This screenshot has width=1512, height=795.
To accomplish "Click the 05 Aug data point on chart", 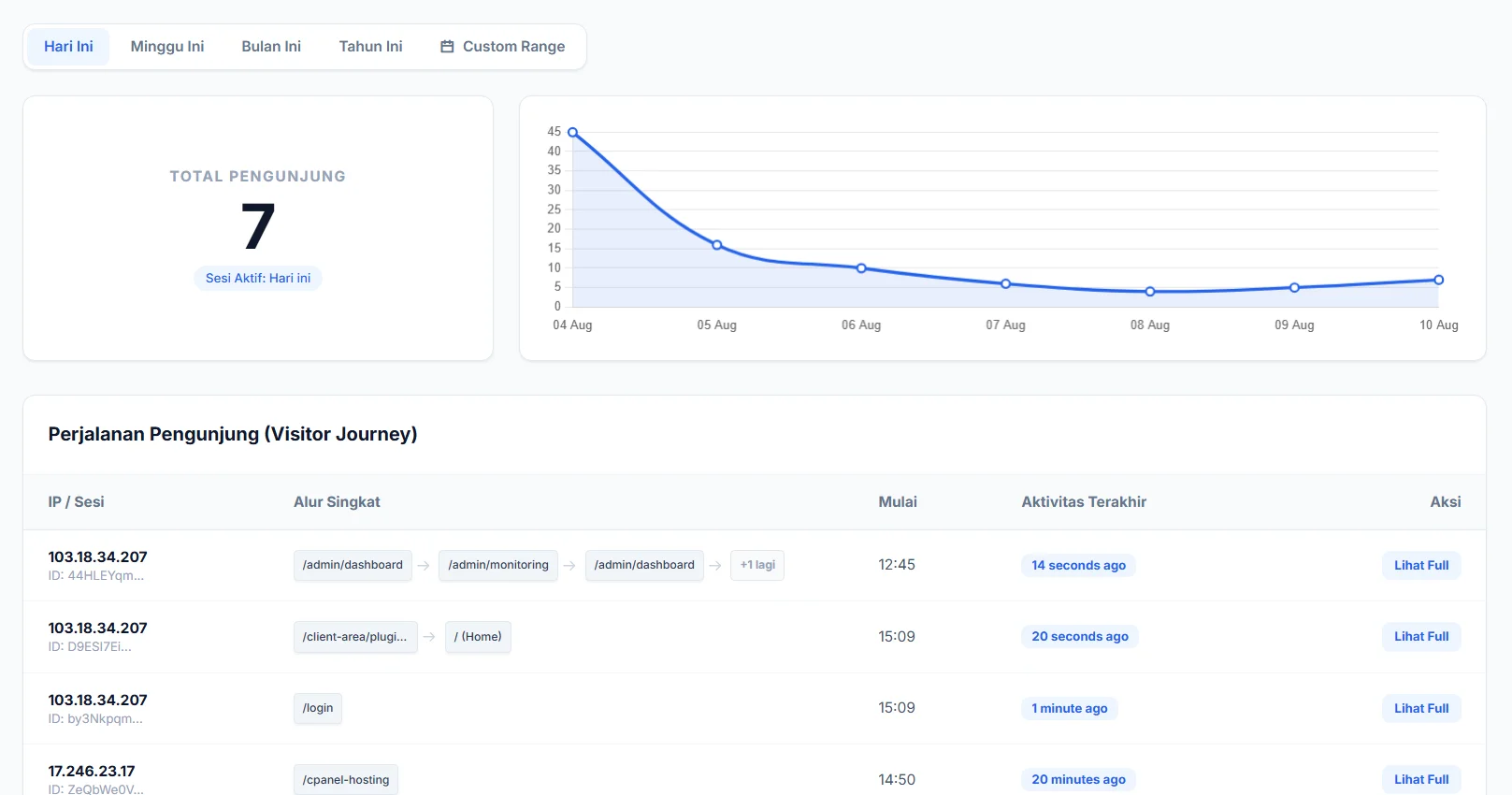I will [x=717, y=245].
